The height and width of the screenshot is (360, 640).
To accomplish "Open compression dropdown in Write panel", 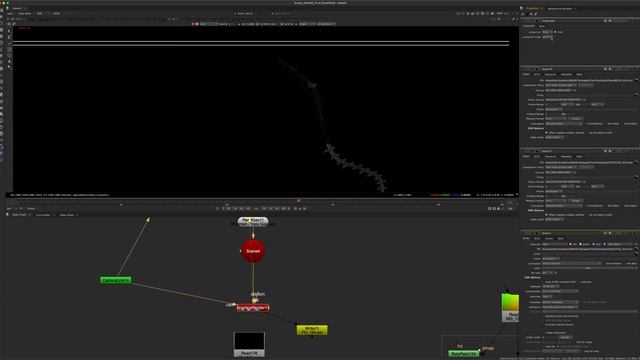I will 560,291.
